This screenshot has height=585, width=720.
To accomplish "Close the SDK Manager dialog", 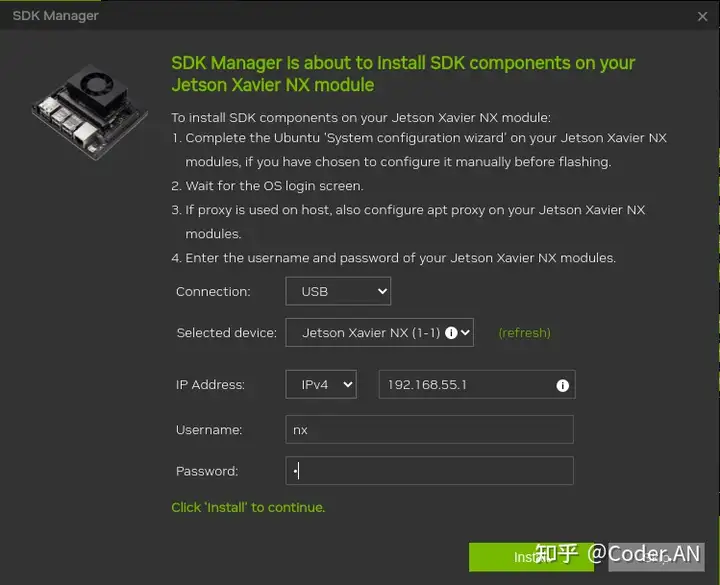I will (x=702, y=17).
